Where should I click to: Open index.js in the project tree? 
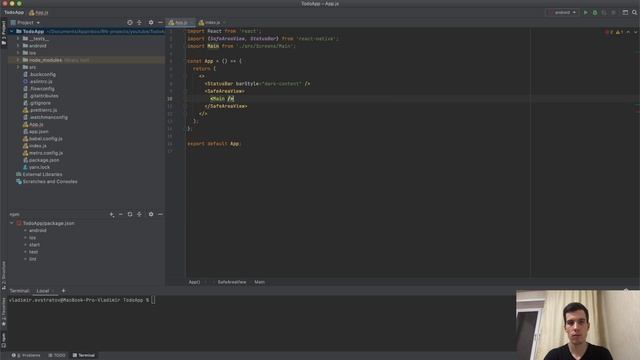(x=38, y=146)
